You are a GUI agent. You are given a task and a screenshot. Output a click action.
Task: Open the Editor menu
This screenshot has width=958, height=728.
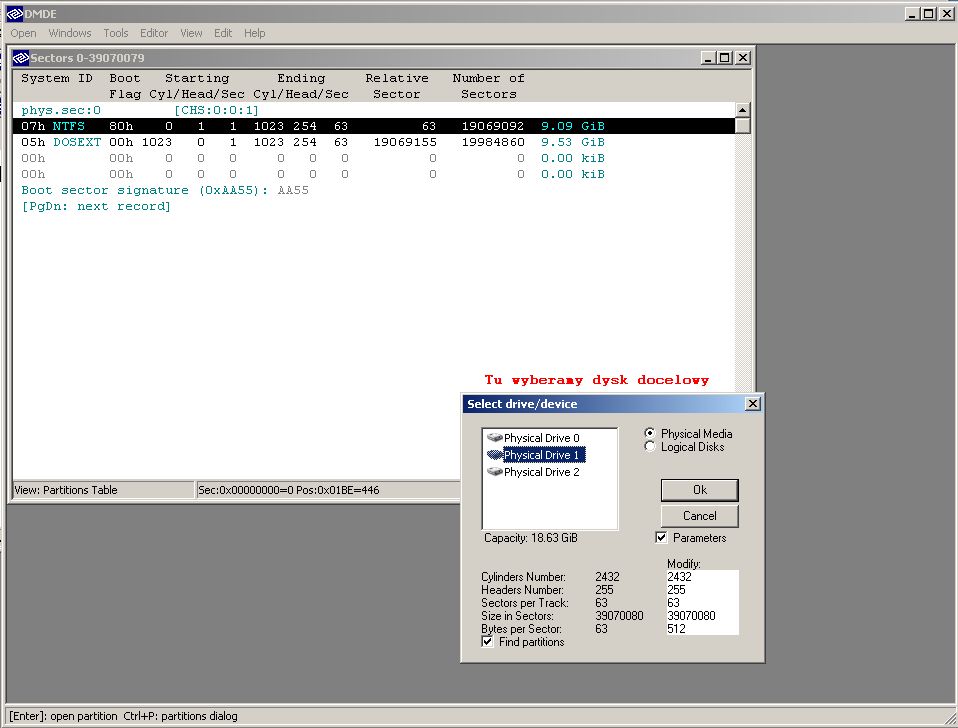(x=153, y=33)
